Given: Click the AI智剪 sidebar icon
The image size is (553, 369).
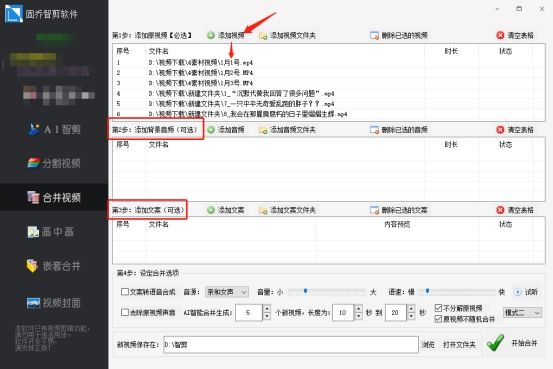Looking at the screenshot, I should click(34, 129).
